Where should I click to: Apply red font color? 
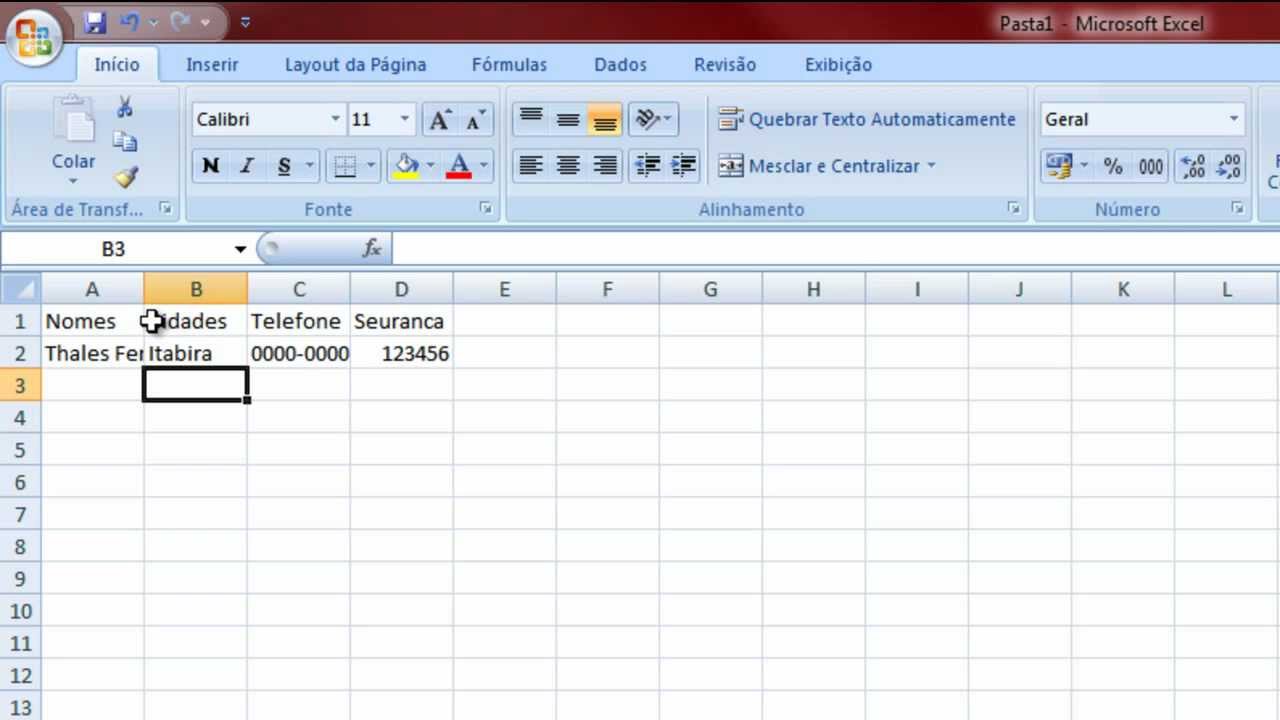coord(459,166)
